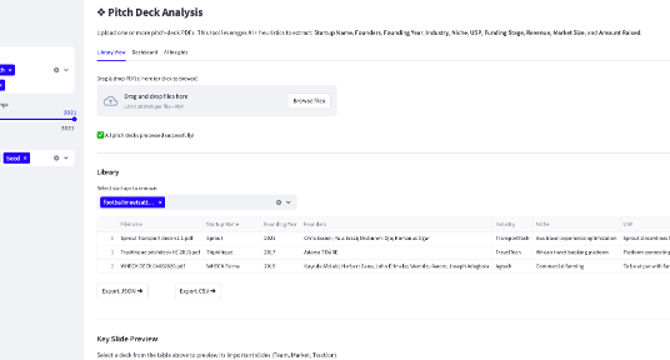
Task: Click the green success checkmark icon
Action: [x=100, y=135]
